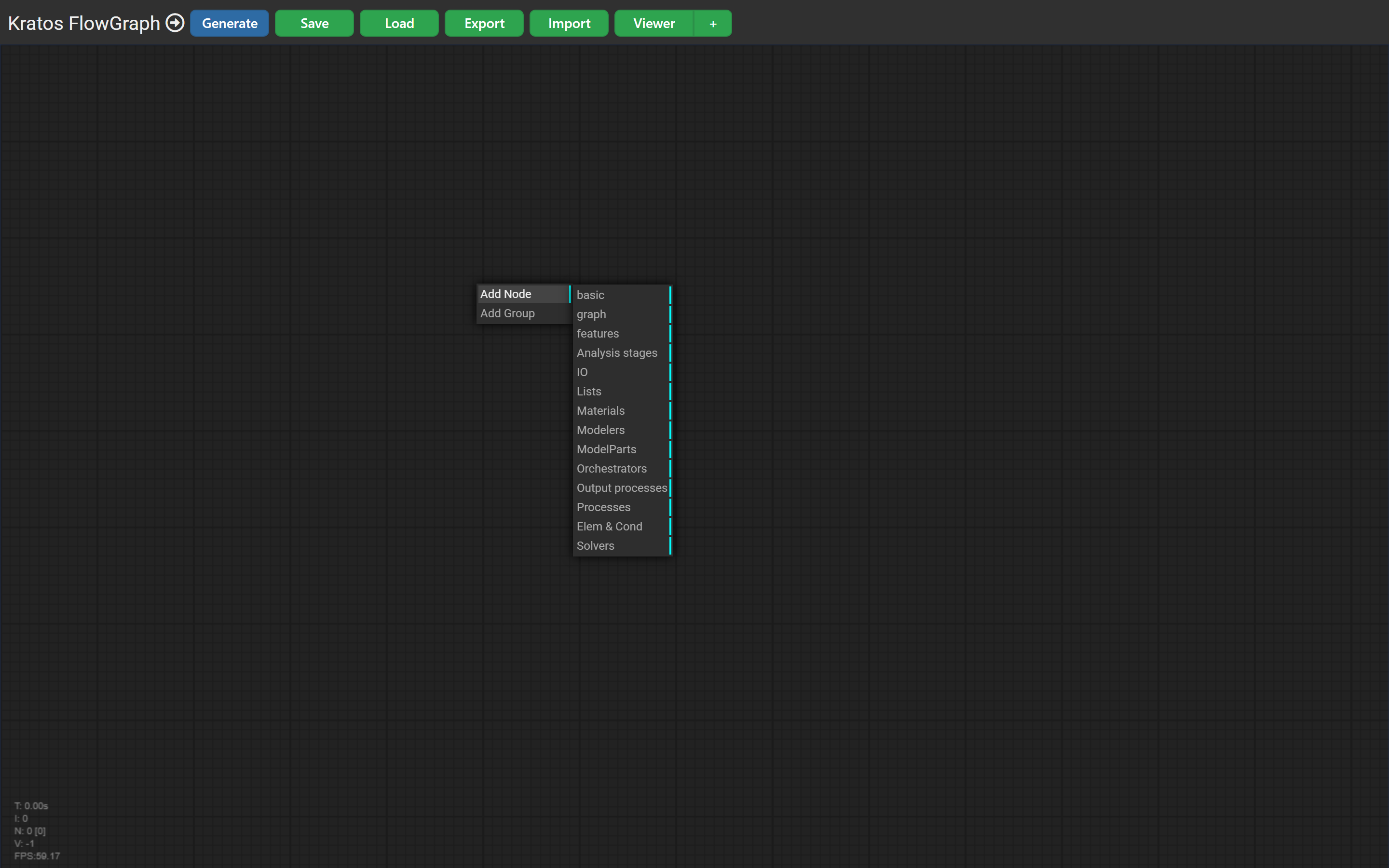Click the arrow icon next to Kratos FlowGraph

pyautogui.click(x=175, y=23)
